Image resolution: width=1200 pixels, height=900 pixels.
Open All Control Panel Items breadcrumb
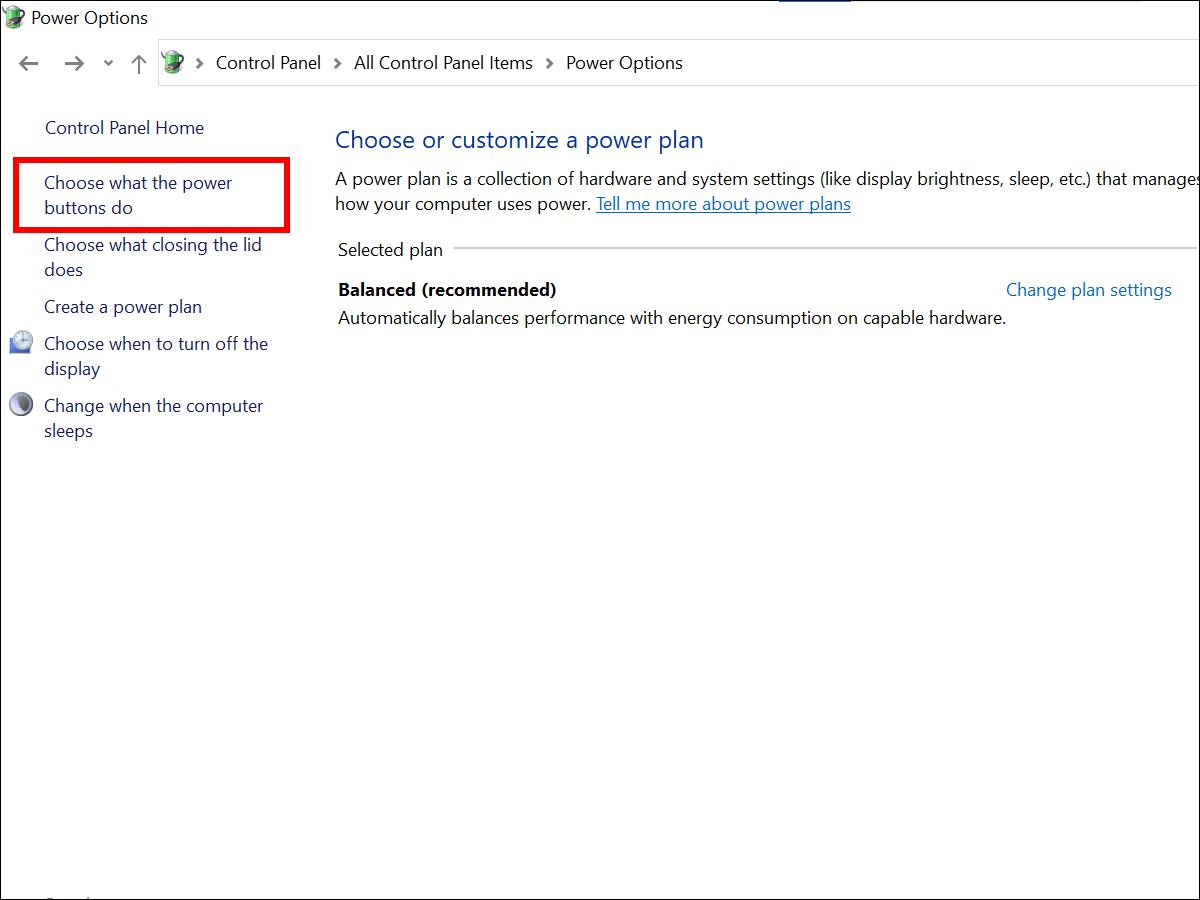443,63
